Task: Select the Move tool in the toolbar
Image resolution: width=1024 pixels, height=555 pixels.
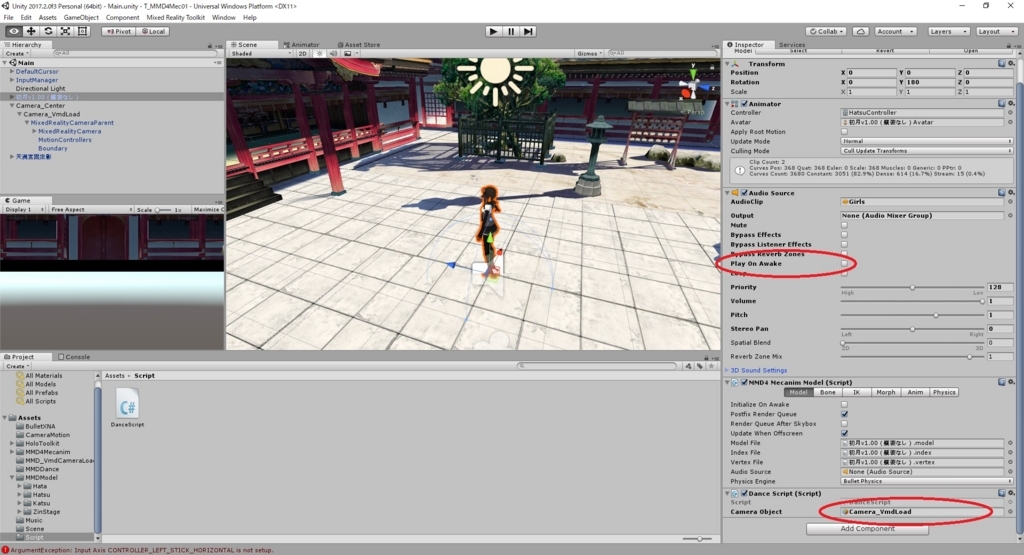Action: 31,31
